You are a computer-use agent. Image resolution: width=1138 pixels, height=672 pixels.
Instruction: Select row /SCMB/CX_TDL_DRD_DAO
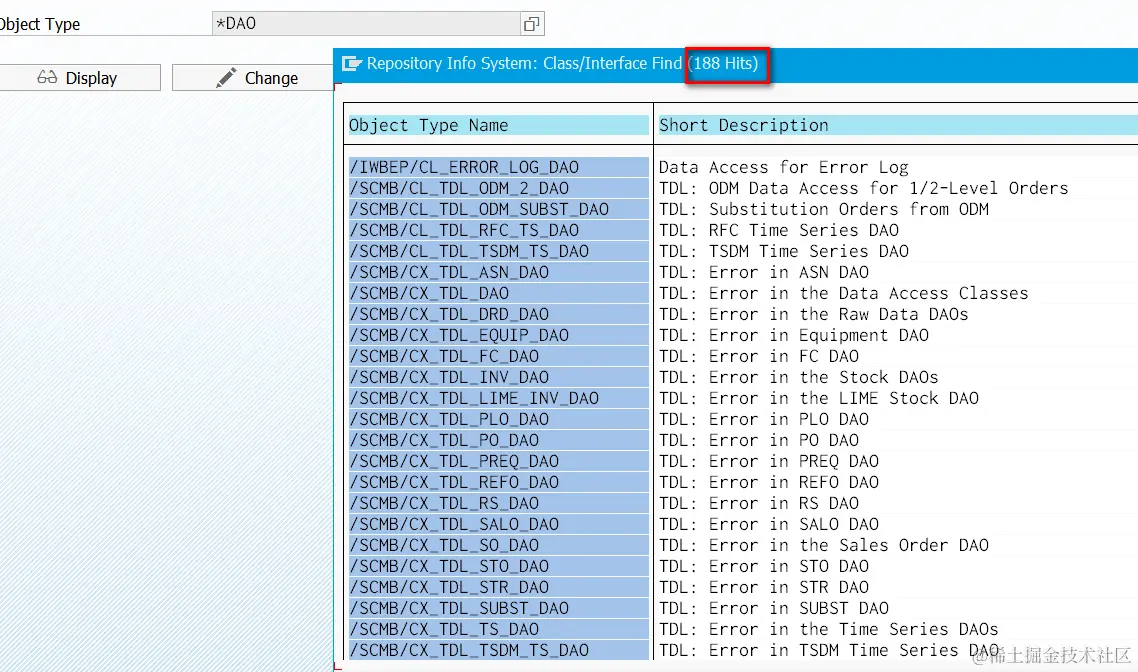(x=499, y=315)
